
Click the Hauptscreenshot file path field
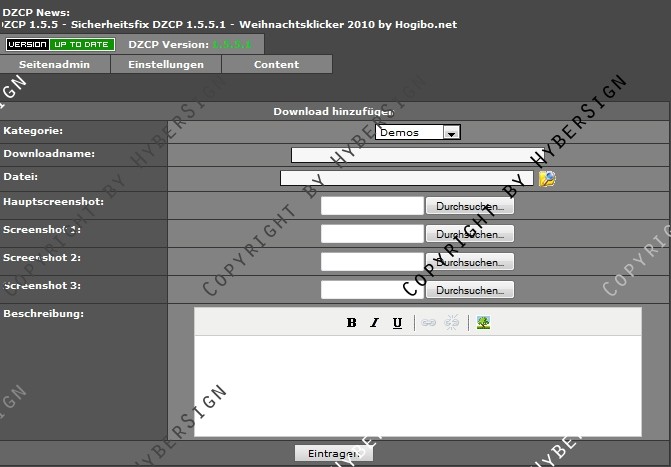pos(372,206)
